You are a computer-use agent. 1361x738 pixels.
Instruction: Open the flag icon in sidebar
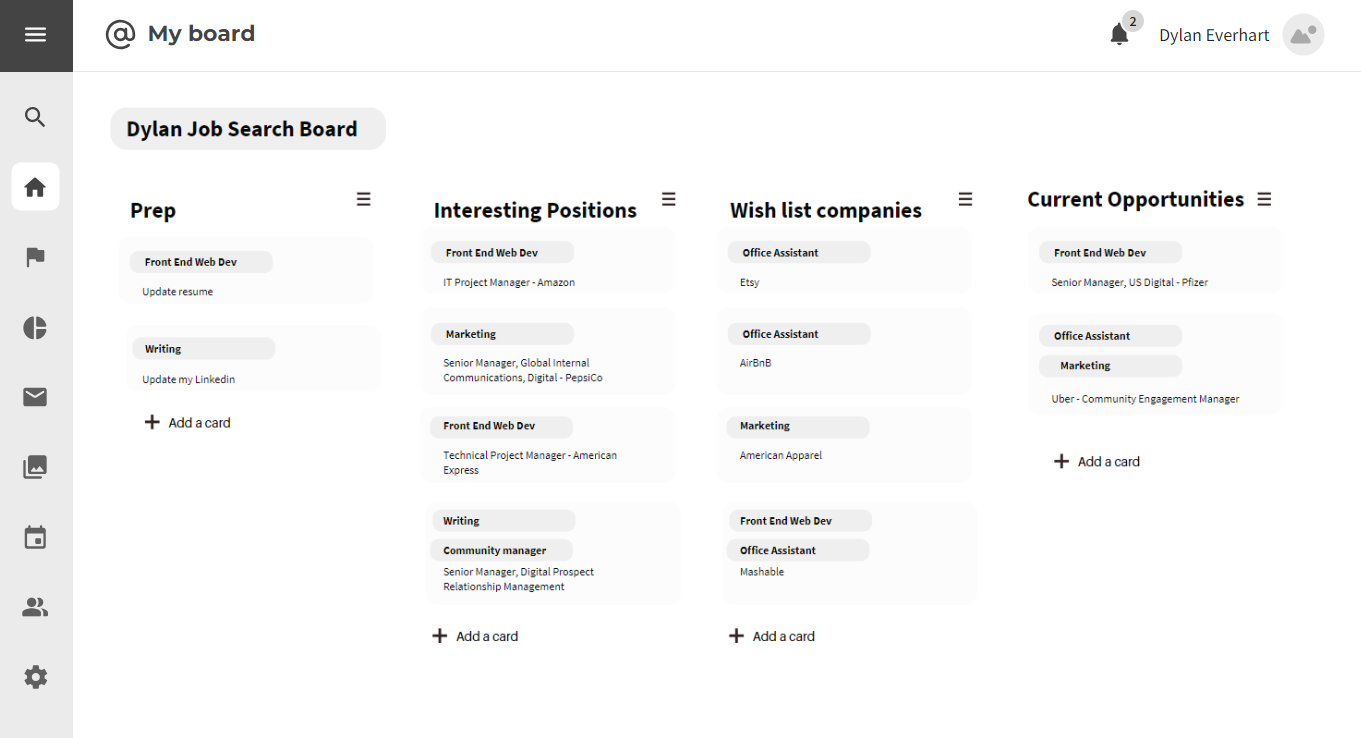pyautogui.click(x=35, y=257)
